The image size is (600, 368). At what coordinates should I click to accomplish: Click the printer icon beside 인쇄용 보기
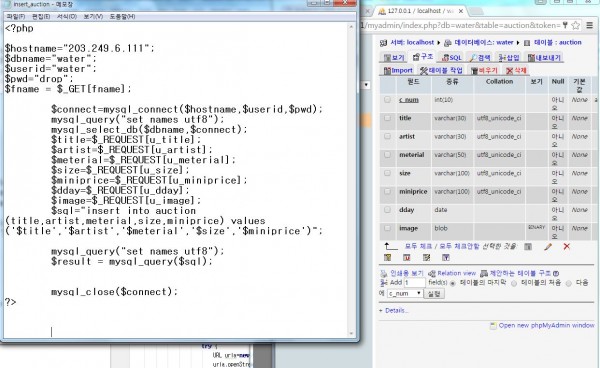[383, 274]
